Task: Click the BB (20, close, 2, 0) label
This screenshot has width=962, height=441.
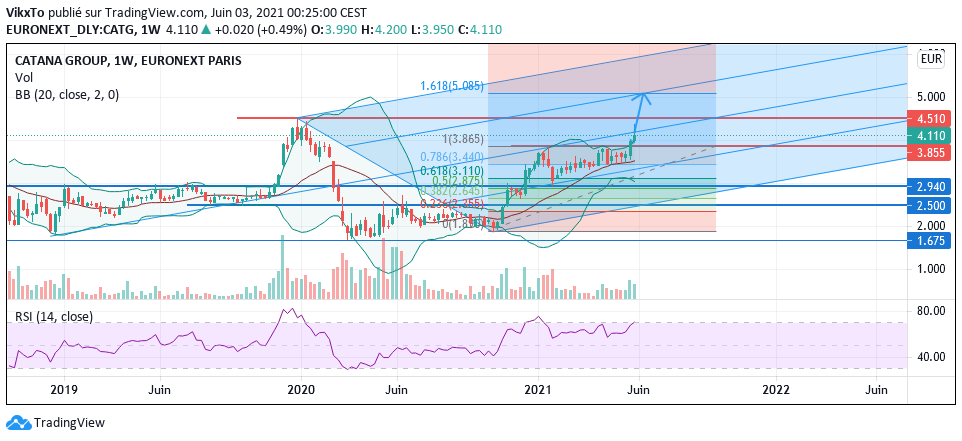Action: tap(67, 94)
